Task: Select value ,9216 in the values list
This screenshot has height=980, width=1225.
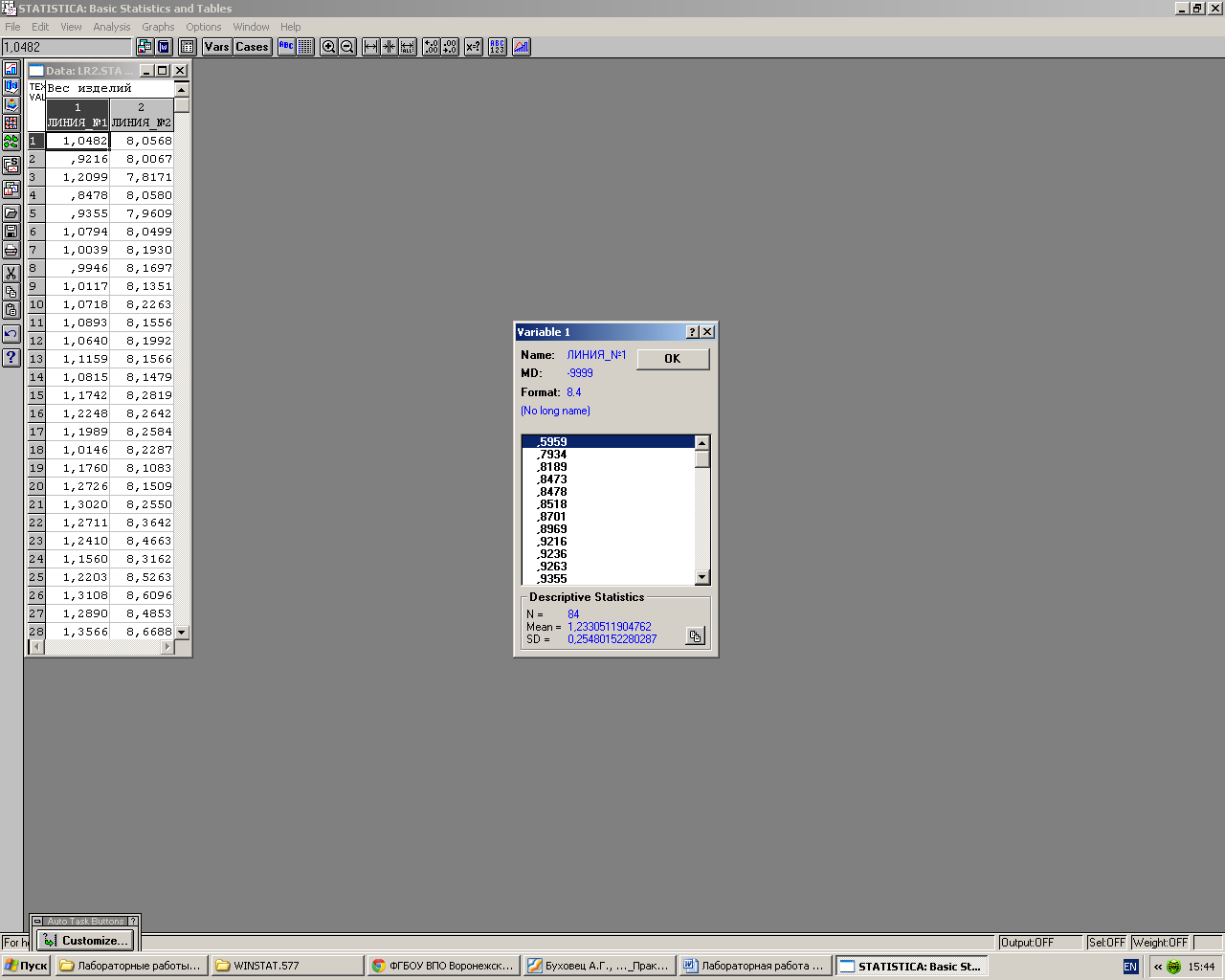Action: (x=608, y=542)
